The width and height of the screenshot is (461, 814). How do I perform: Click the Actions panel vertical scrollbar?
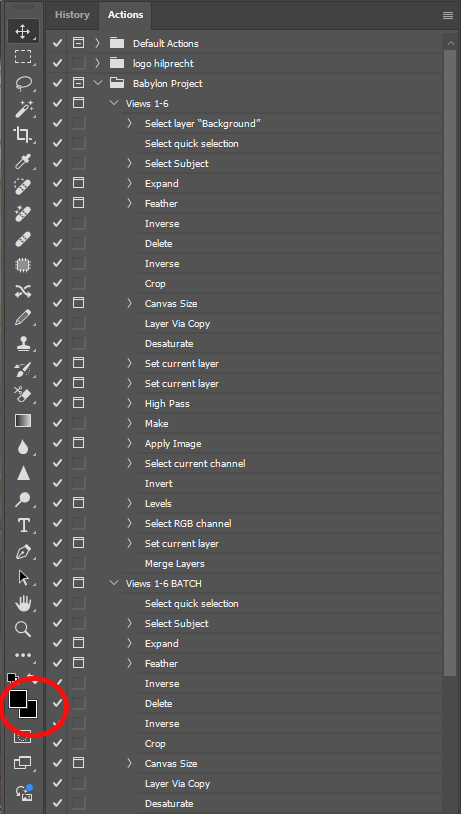click(450, 363)
